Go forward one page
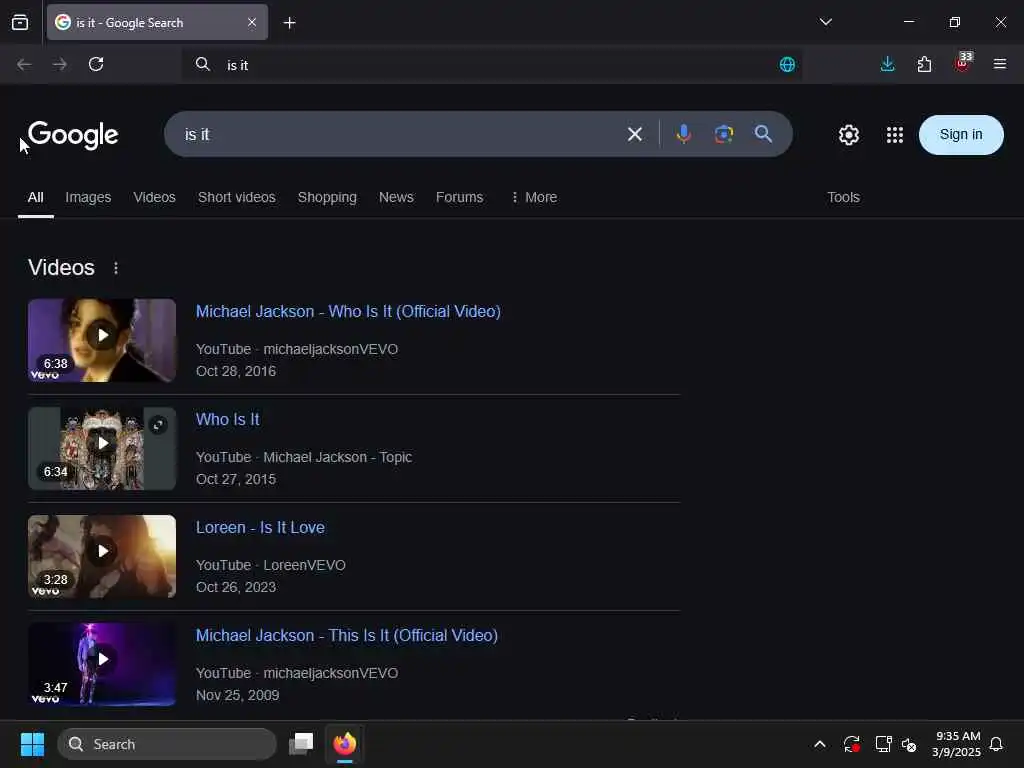The height and width of the screenshot is (768, 1024). [x=59, y=64]
